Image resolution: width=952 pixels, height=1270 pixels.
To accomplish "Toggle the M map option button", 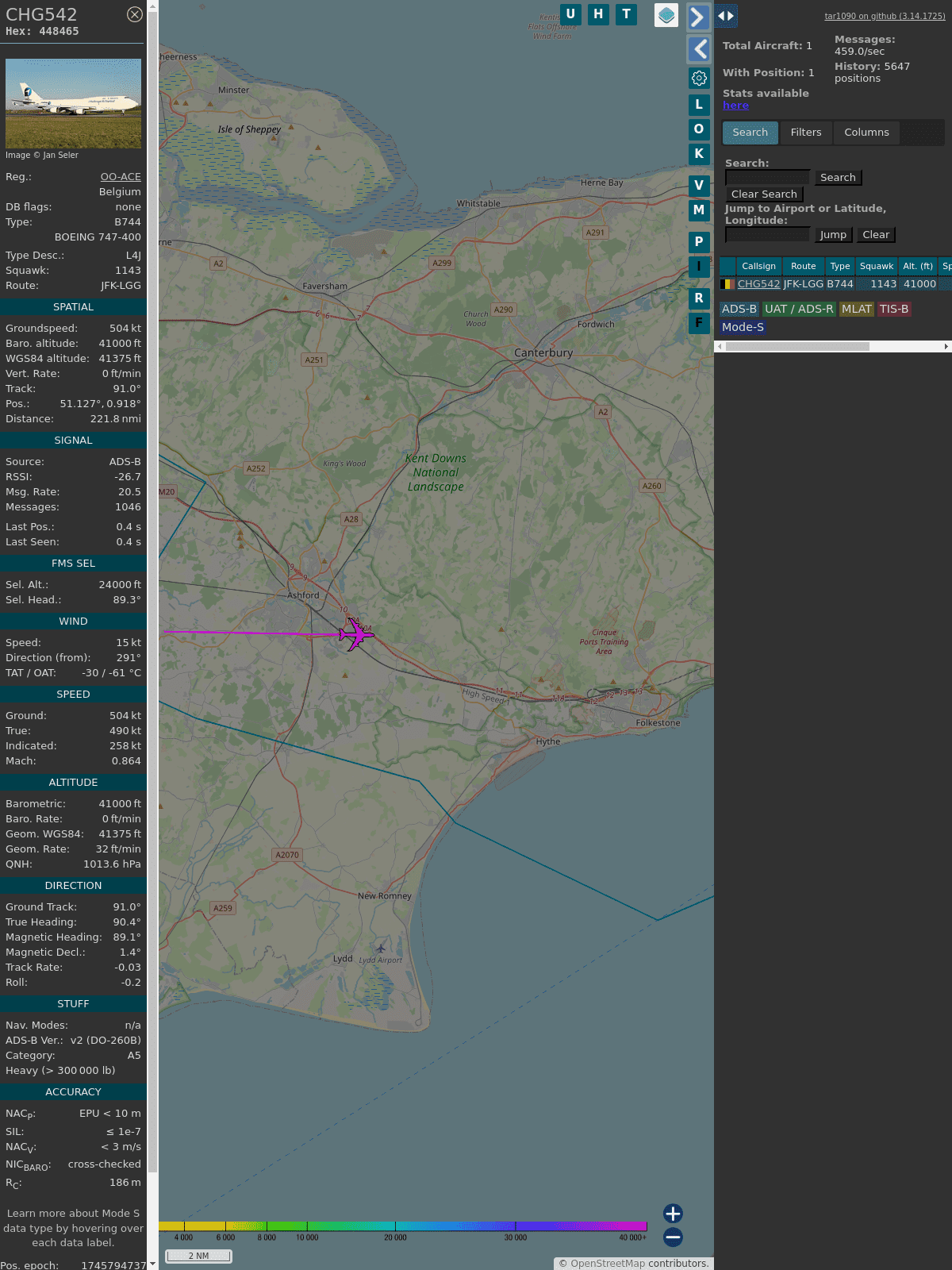I will (x=699, y=210).
